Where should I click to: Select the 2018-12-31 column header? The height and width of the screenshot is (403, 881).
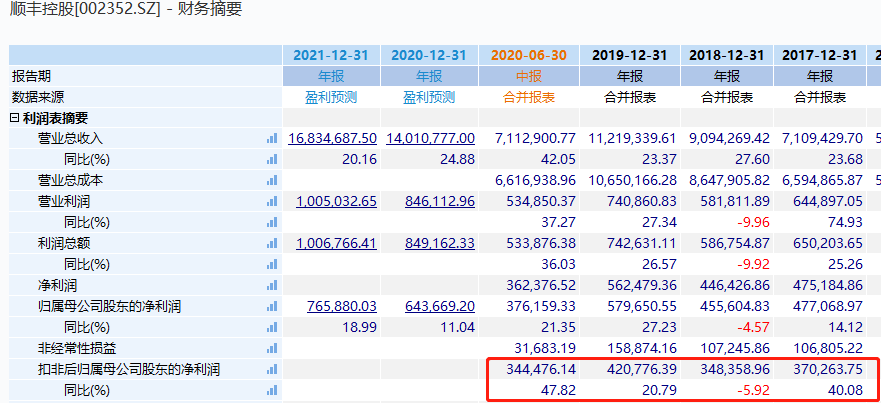click(x=726, y=55)
